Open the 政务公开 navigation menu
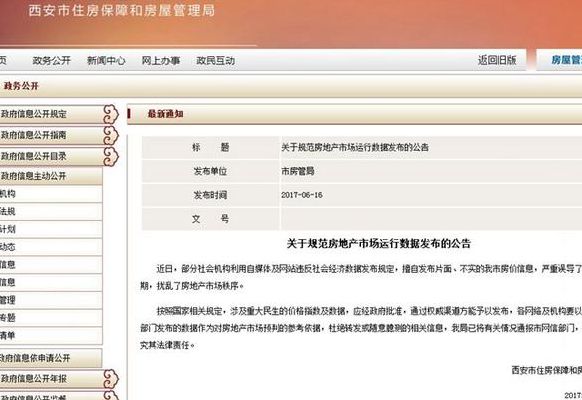 tap(51, 60)
